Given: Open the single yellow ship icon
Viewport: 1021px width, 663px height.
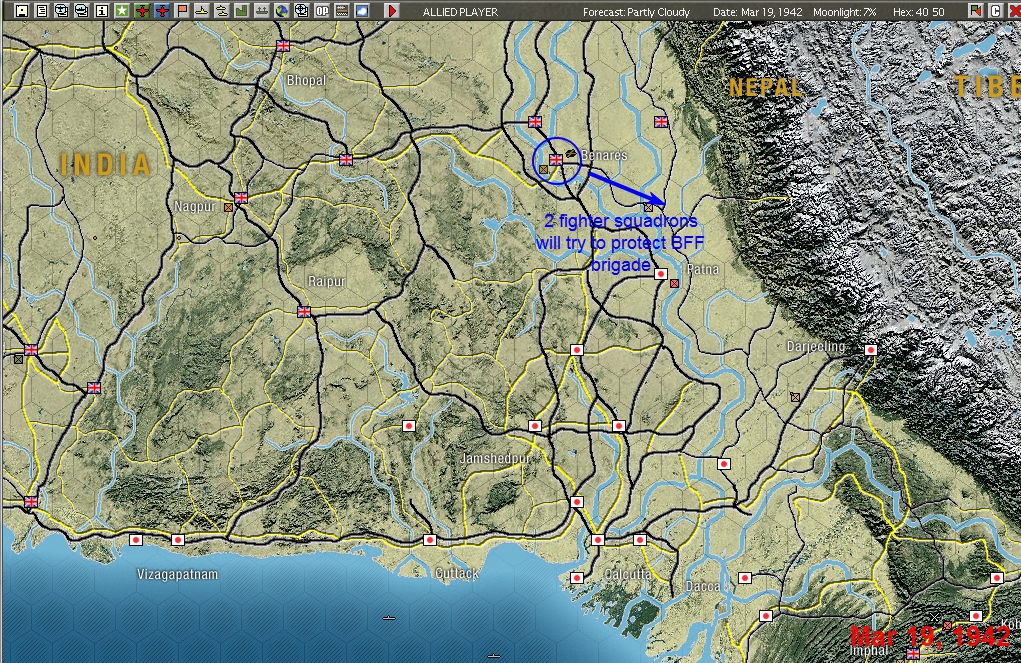Looking at the screenshot, I should pos(202,10).
